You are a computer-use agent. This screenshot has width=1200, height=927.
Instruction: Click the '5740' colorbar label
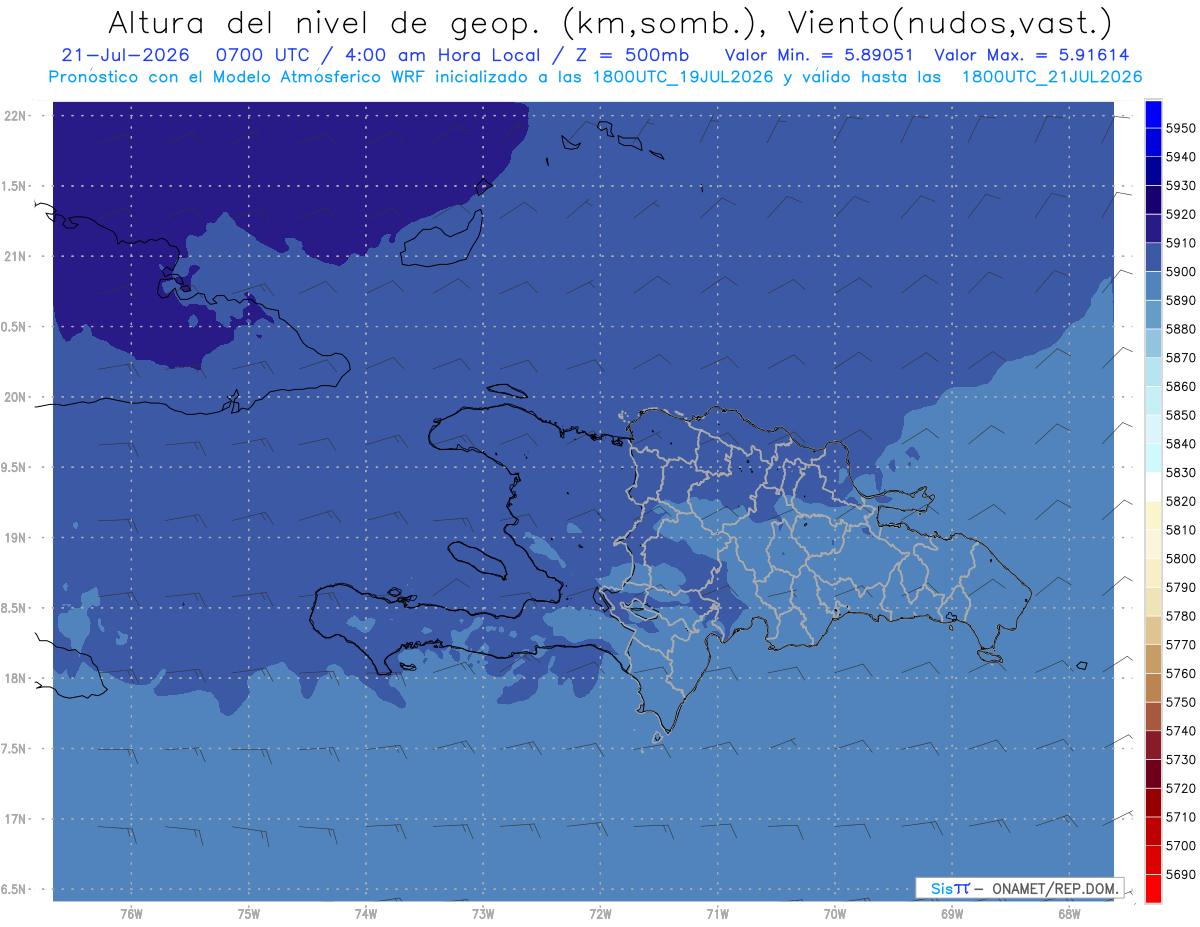tap(1180, 731)
